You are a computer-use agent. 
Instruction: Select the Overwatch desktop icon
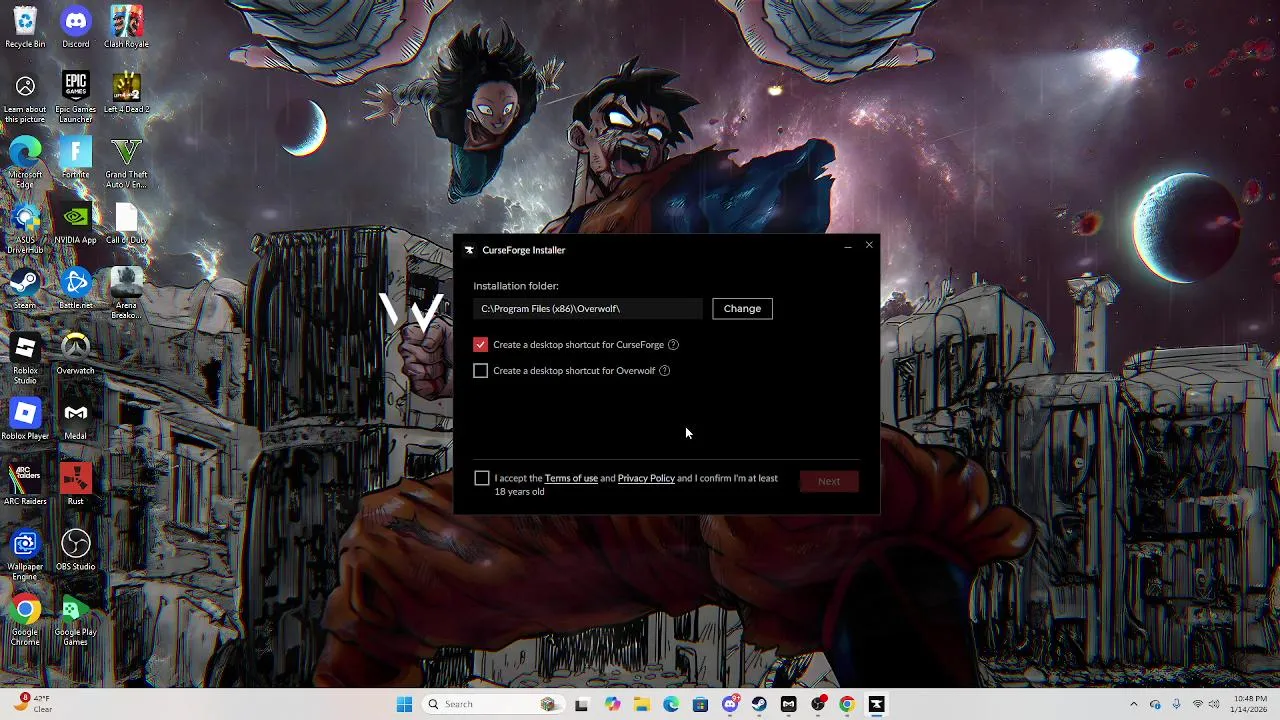(76, 355)
